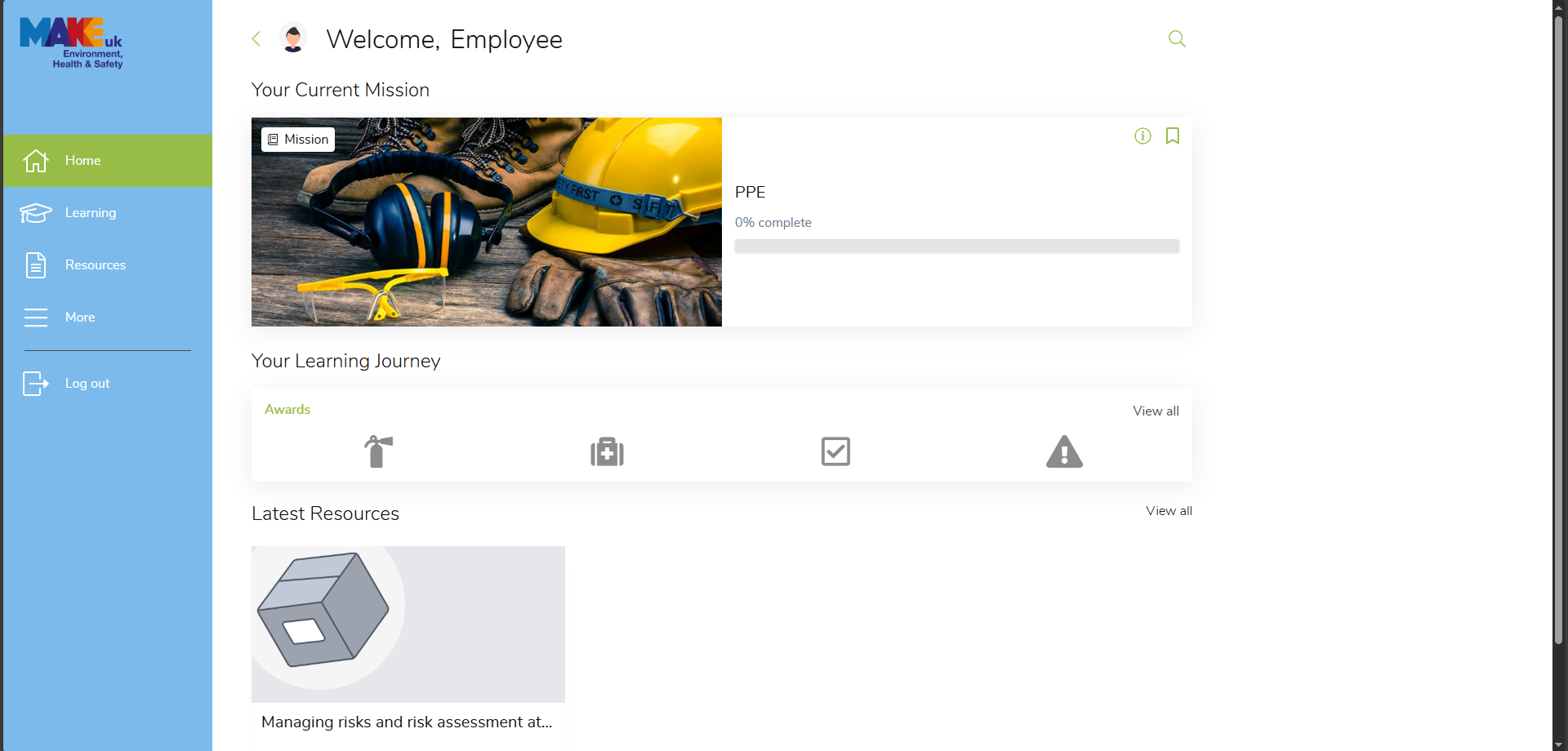Click the search magnifier icon
Image resolution: width=1568 pixels, height=751 pixels.
pos(1176,38)
